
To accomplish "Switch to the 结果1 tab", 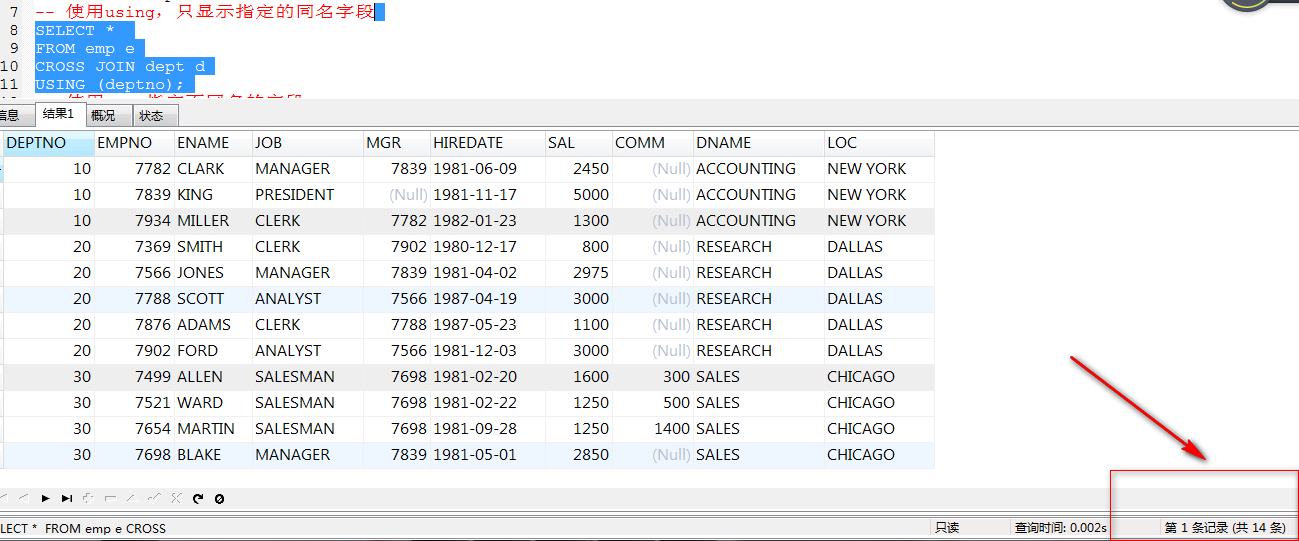I will click(58, 115).
